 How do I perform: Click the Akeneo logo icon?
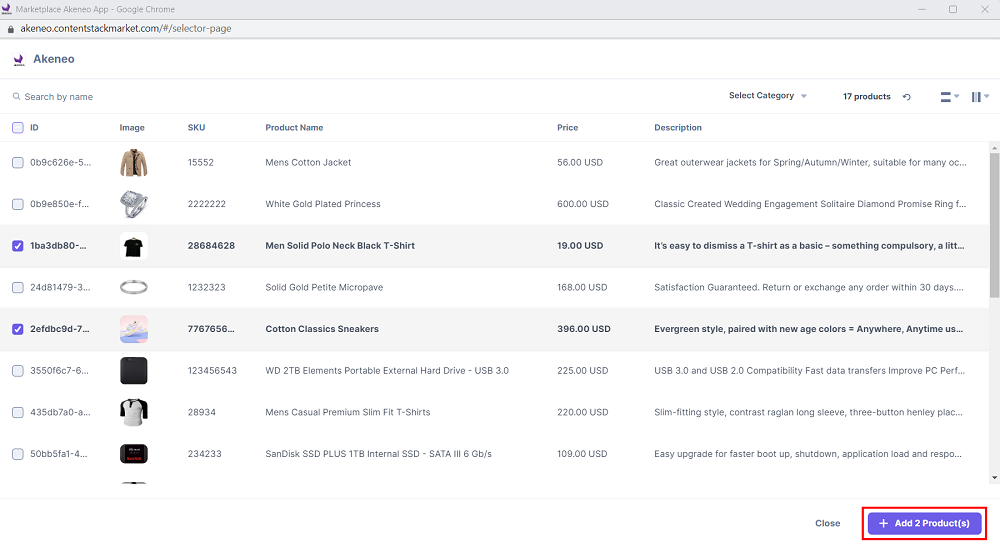pyautogui.click(x=18, y=60)
